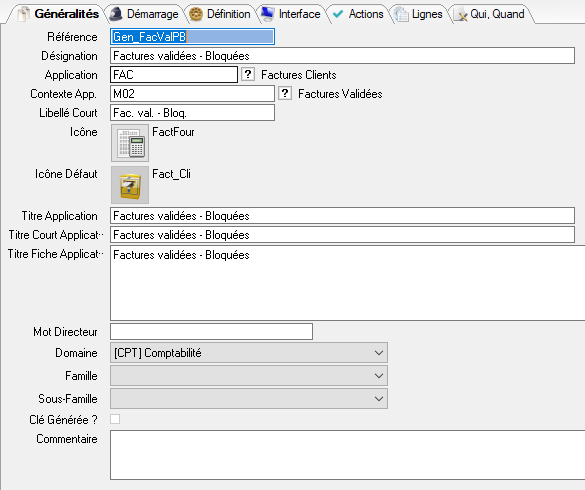Screen dimensions: 585x490
Task: Click the Définition tab gear icon
Action: point(196,14)
